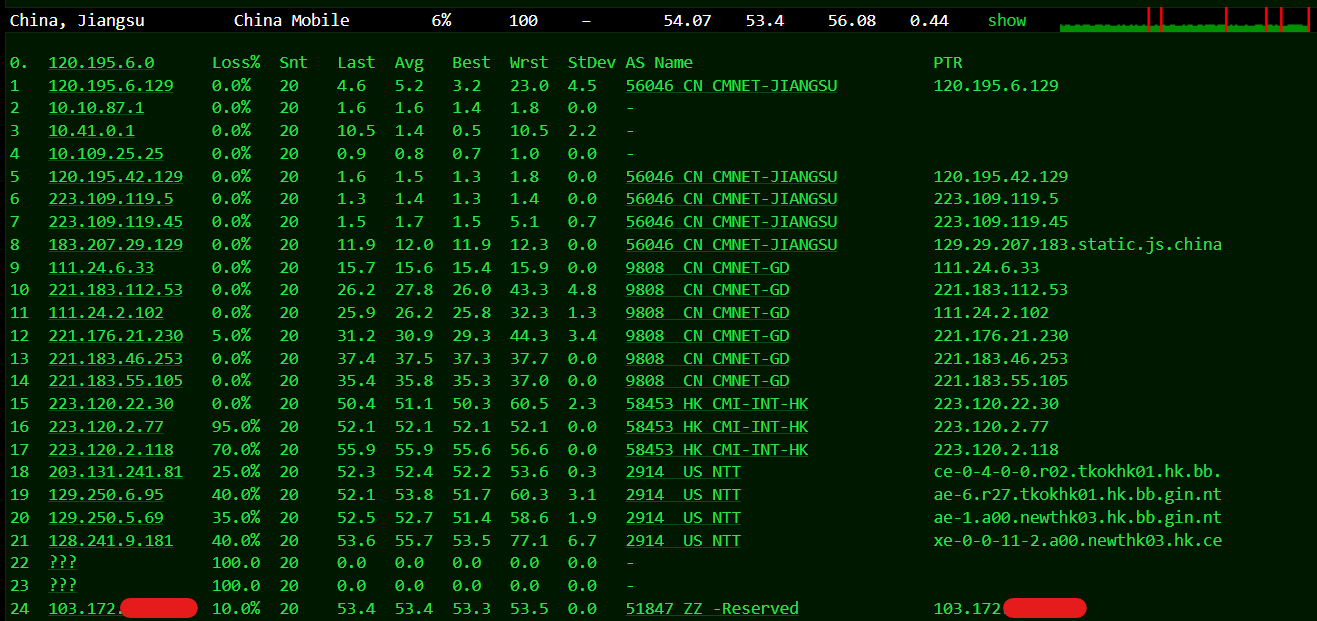
Task: Open IP link 120.195.6.129 in hop 1
Action: (111, 86)
